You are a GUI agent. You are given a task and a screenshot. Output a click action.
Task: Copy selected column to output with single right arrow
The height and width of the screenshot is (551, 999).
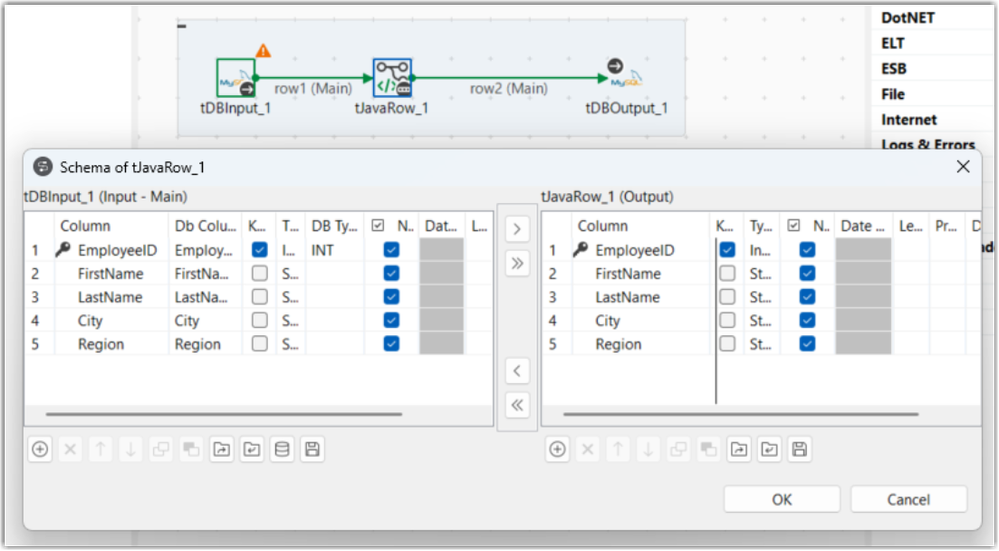pyautogui.click(x=517, y=229)
